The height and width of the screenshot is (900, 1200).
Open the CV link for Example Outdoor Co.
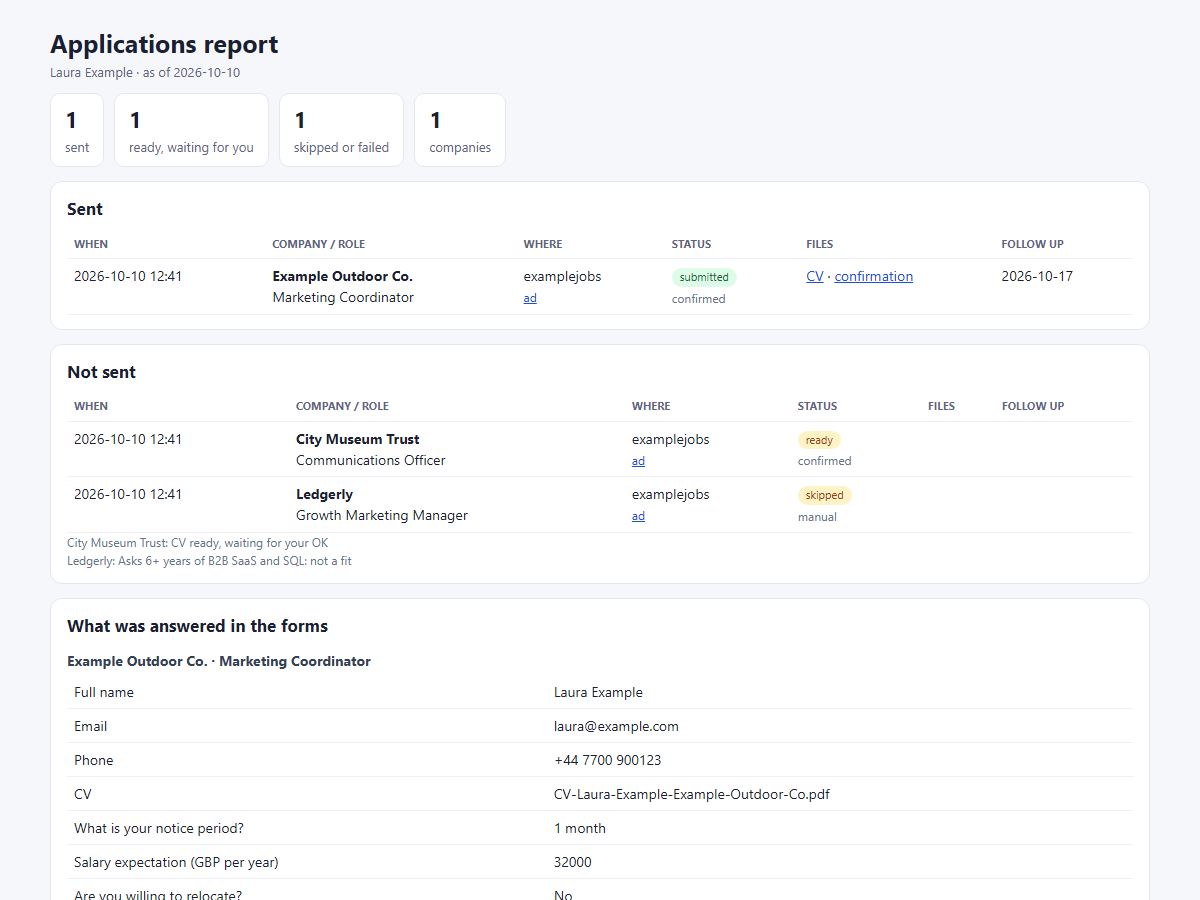point(815,277)
